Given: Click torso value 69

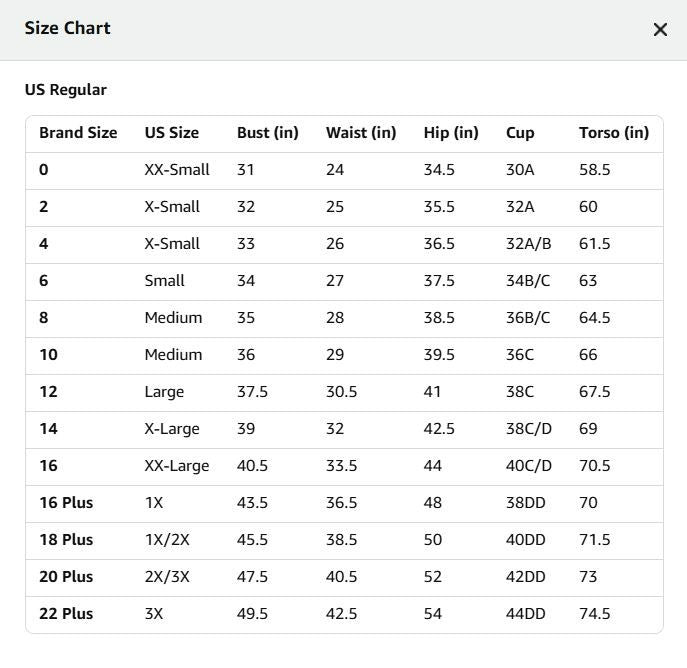Looking at the screenshot, I should (588, 429).
